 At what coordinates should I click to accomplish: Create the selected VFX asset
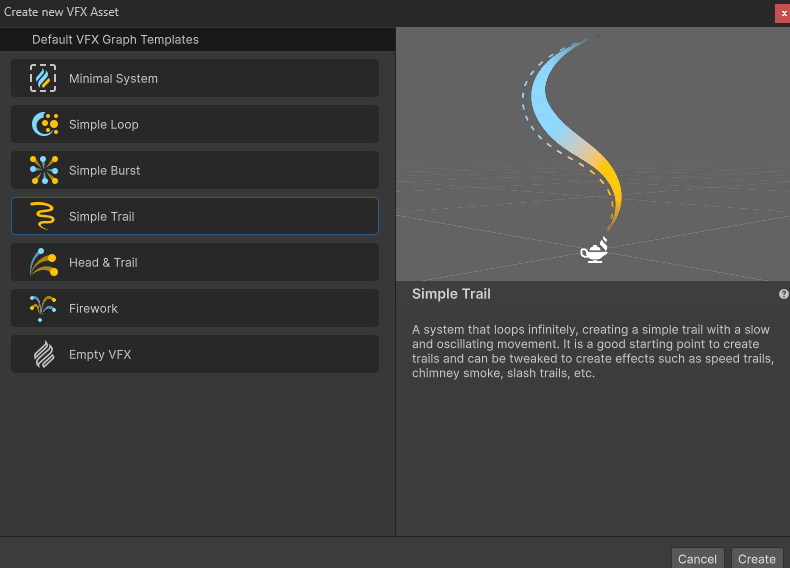(x=757, y=558)
